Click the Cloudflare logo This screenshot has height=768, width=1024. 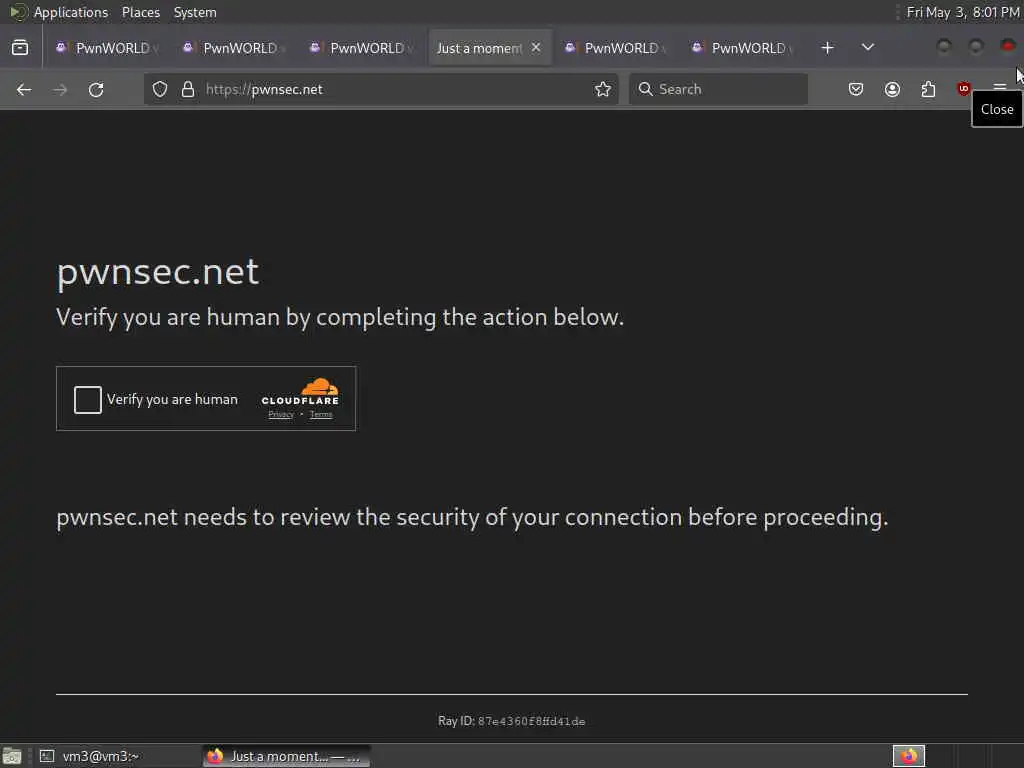click(300, 392)
